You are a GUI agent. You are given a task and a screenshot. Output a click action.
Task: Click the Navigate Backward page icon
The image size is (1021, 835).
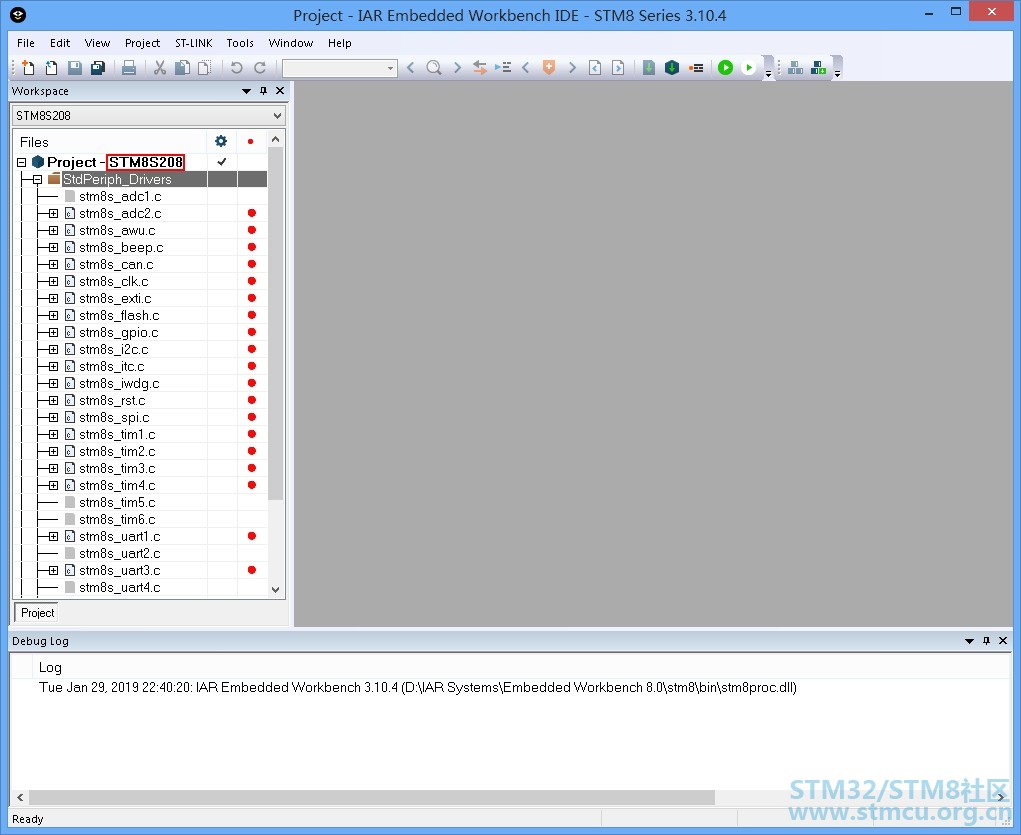(594, 67)
